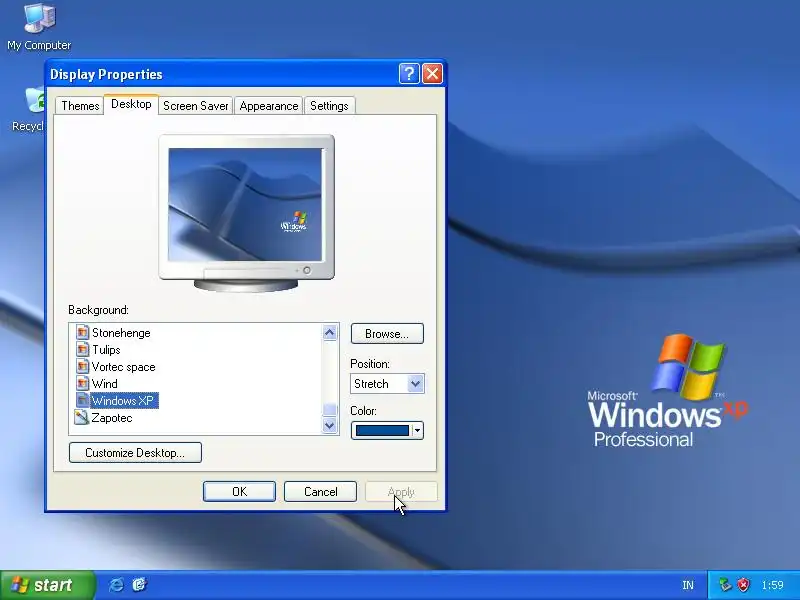Image resolution: width=800 pixels, height=600 pixels.
Task: Click the Stonehenge wallpaper file icon
Action: [x=82, y=333]
